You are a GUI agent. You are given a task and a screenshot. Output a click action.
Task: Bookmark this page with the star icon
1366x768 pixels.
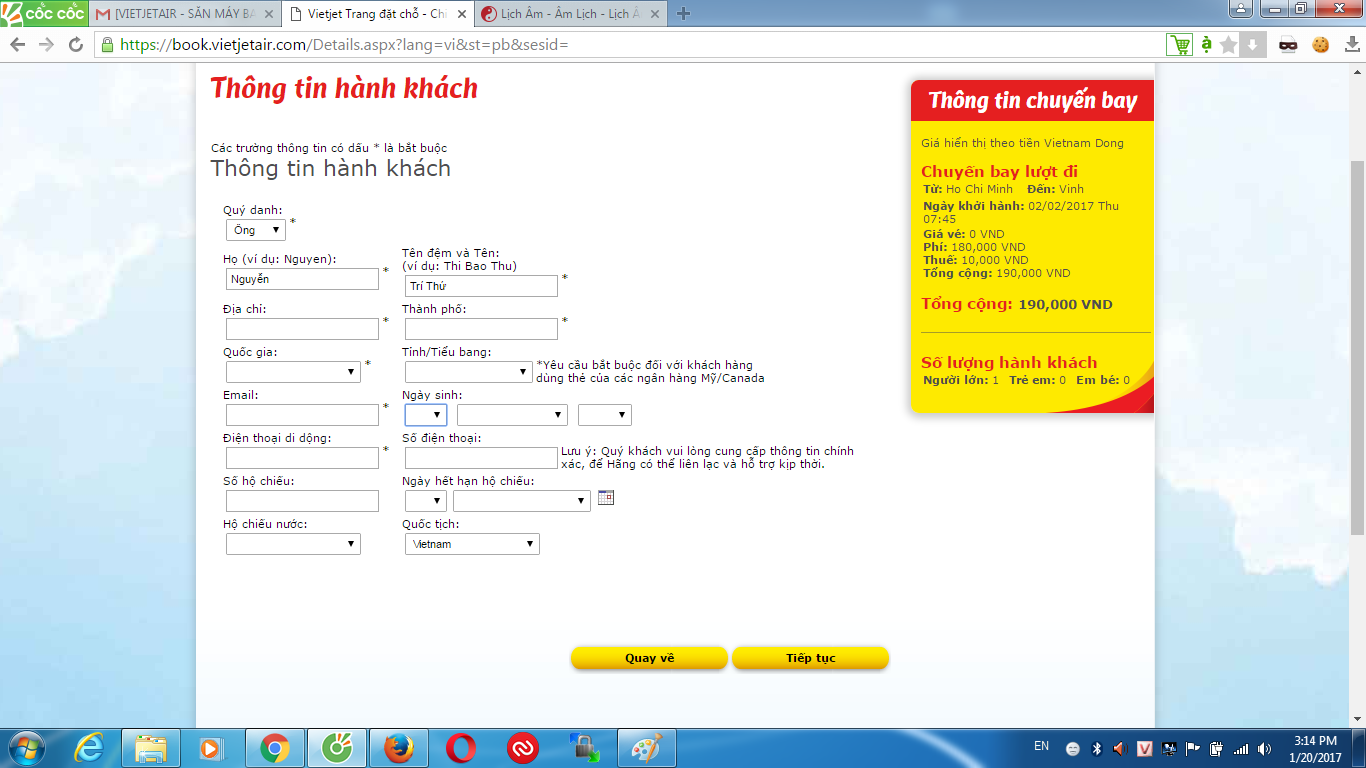[1229, 45]
